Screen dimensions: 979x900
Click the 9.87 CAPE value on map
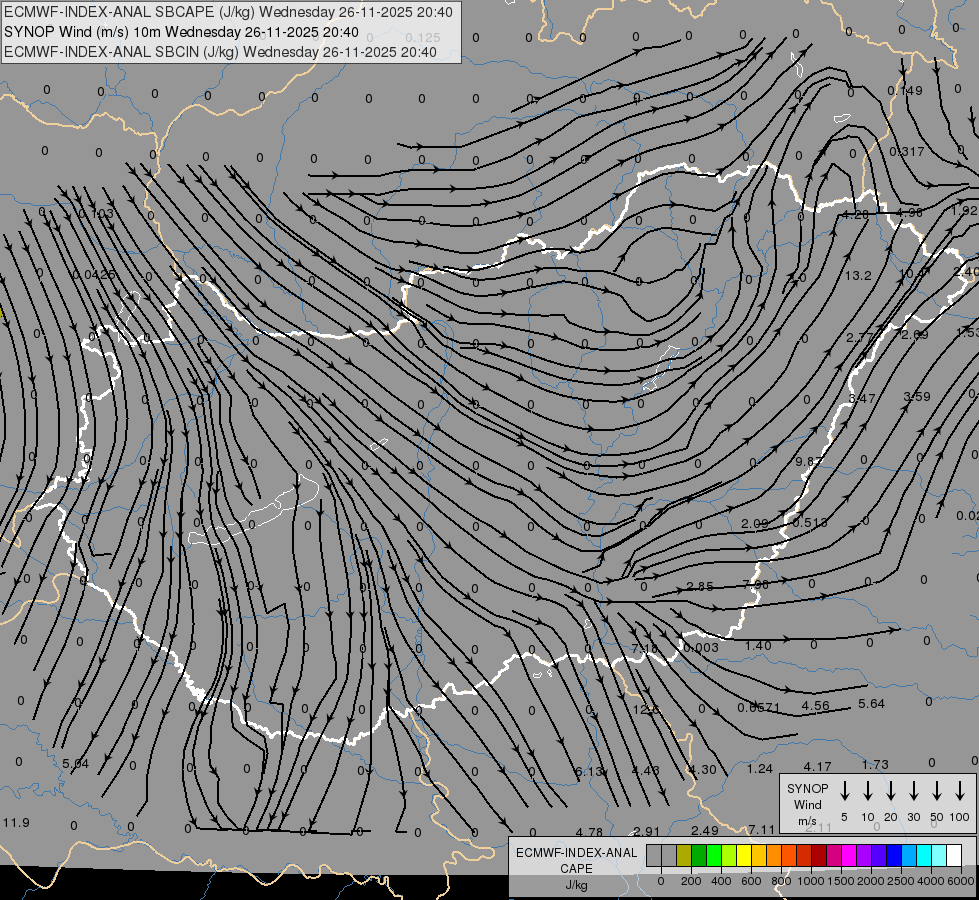809,461
